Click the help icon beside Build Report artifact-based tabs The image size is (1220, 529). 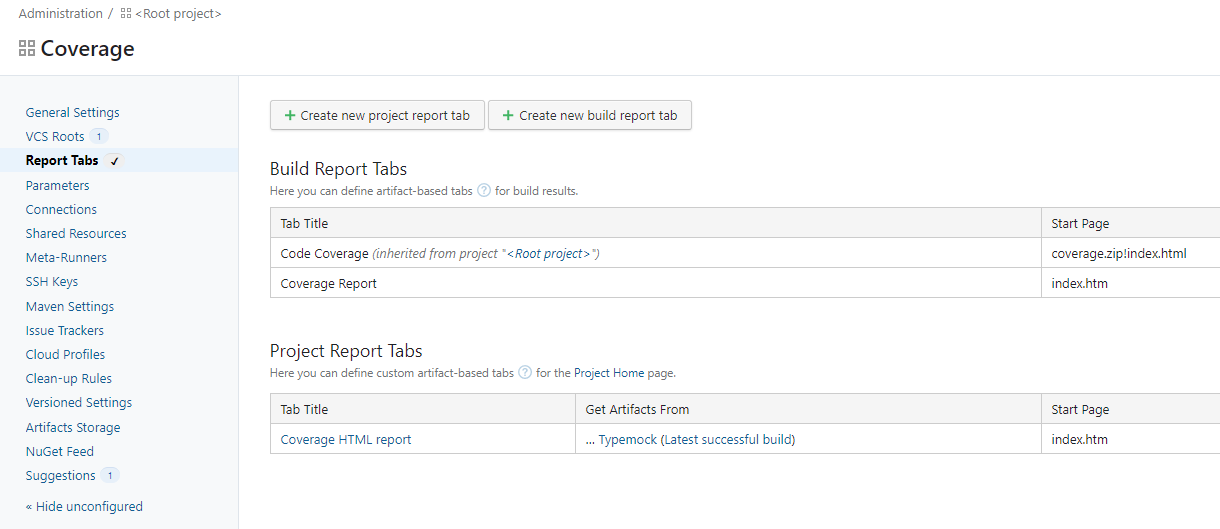click(484, 190)
